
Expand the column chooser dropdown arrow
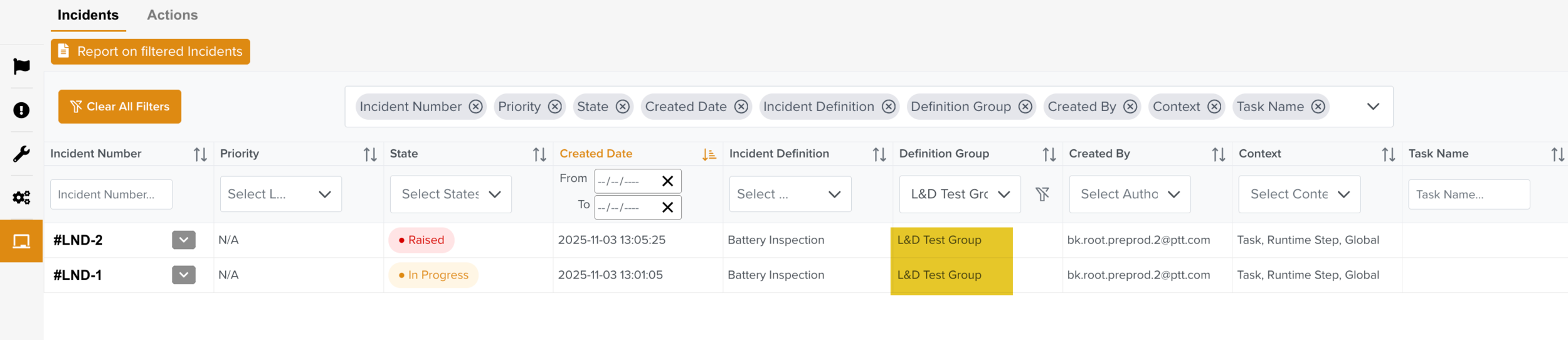tap(1373, 107)
